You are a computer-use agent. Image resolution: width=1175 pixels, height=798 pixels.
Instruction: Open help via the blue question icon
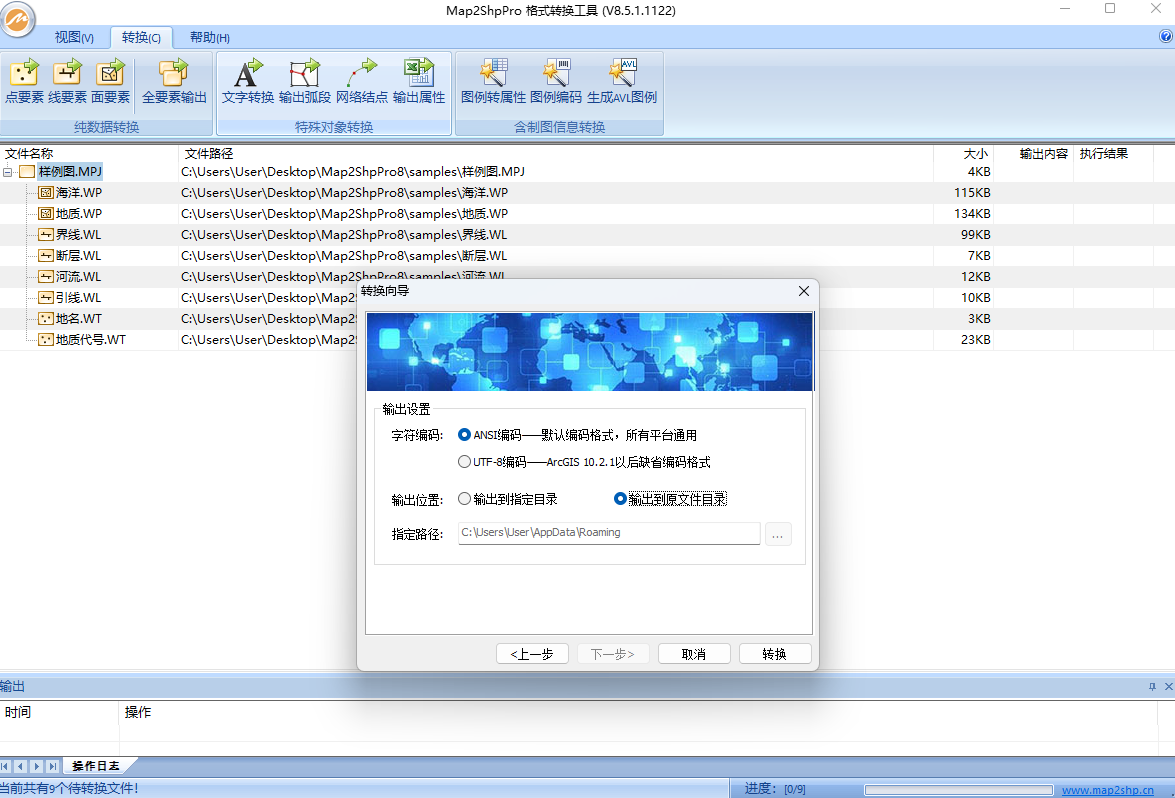[1166, 36]
